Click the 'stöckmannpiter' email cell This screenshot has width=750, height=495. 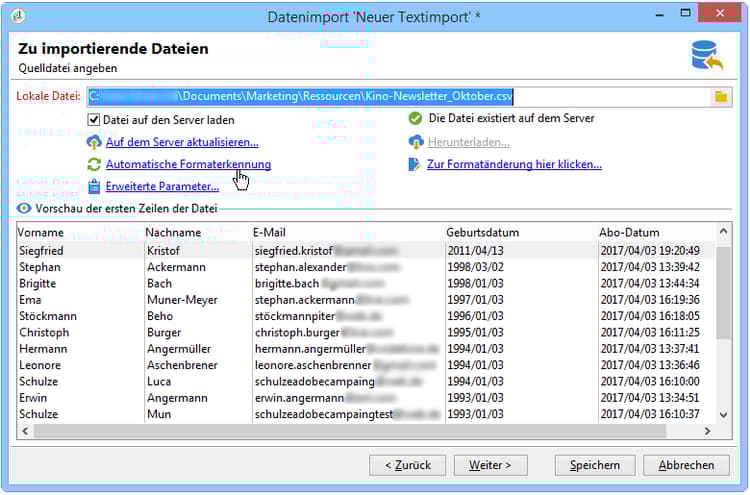pos(348,316)
